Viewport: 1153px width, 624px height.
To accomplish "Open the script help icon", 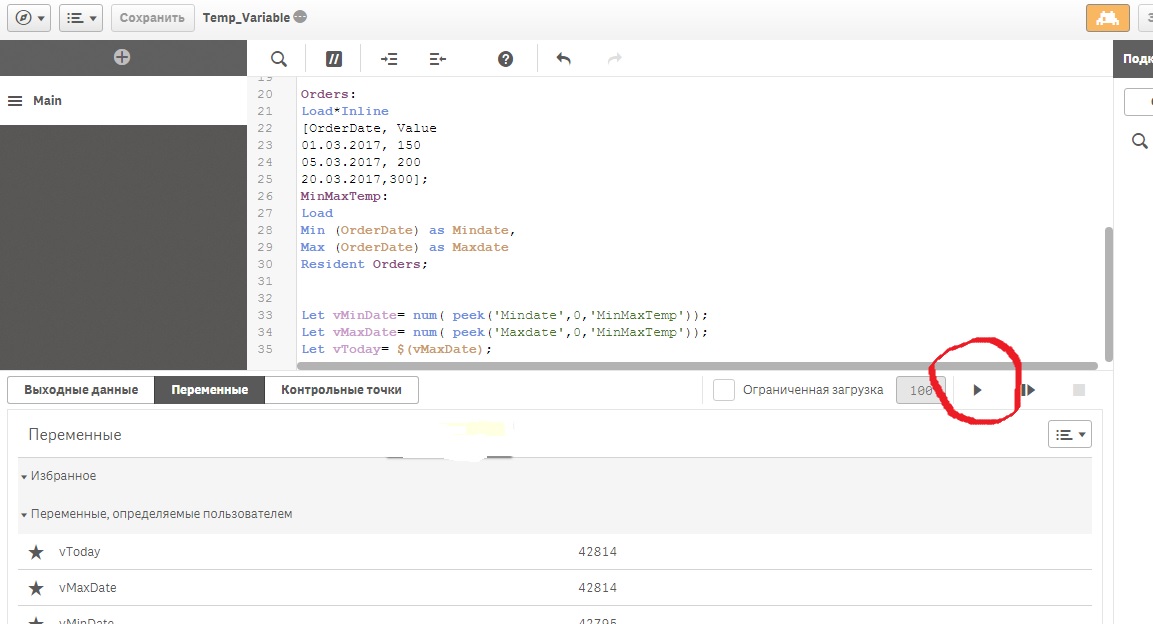I will coord(505,59).
